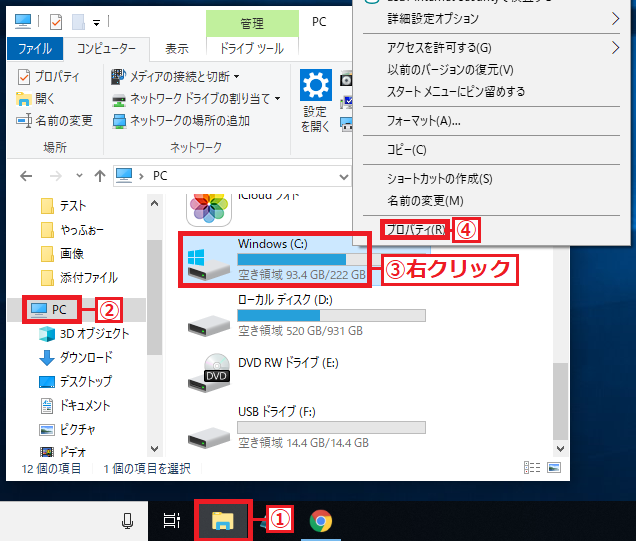Choose スタート メニューにピン留めする
This screenshot has width=637, height=541.
[x=492, y=92]
